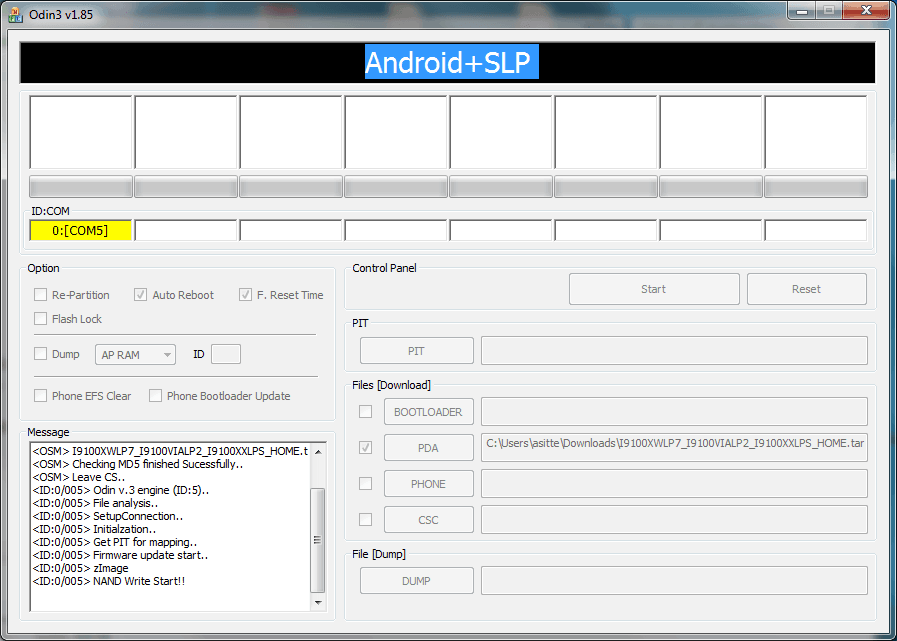Click the PHONE file button

428,484
